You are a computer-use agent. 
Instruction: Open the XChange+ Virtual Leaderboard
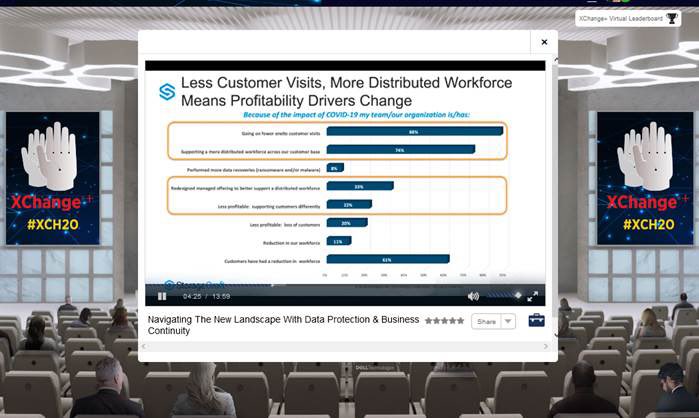[x=628, y=19]
